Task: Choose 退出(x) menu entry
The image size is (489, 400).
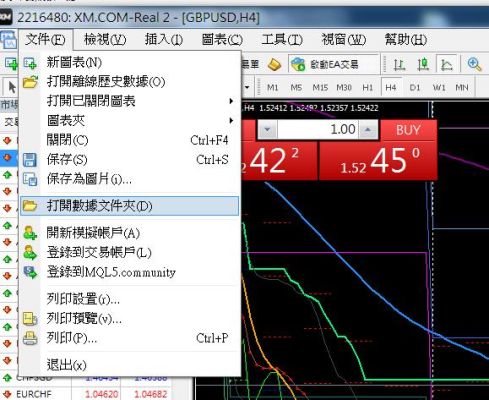Action: [x=130, y=365]
